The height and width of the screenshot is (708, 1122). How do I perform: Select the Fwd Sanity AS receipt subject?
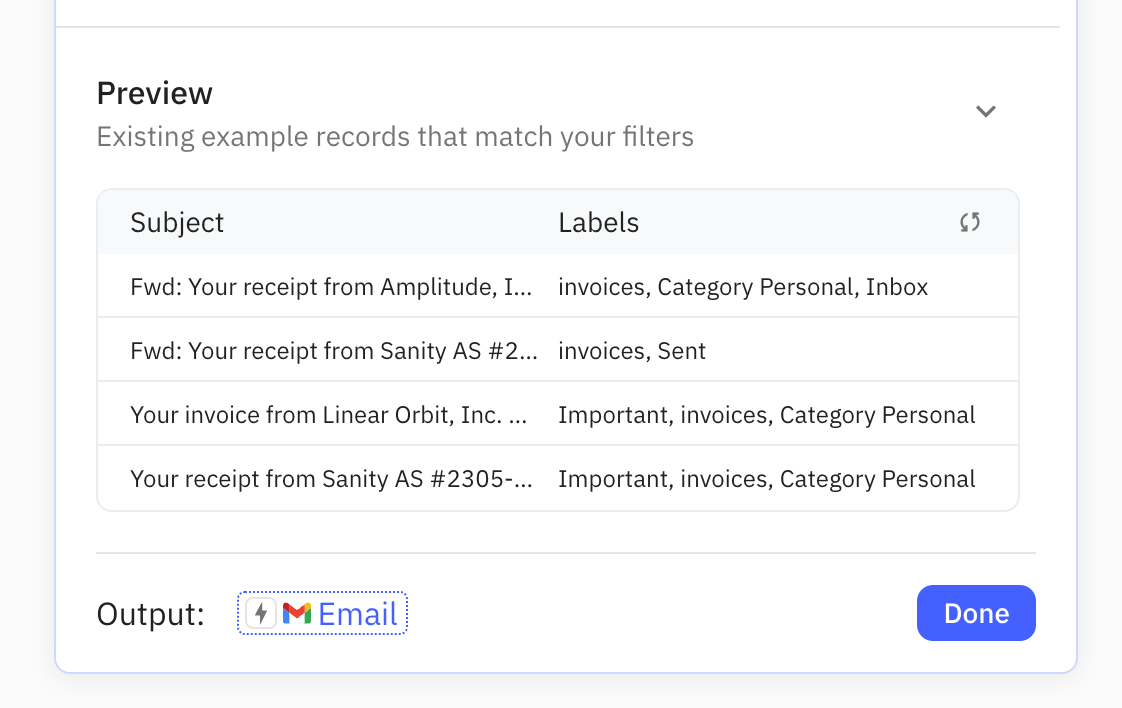333,351
